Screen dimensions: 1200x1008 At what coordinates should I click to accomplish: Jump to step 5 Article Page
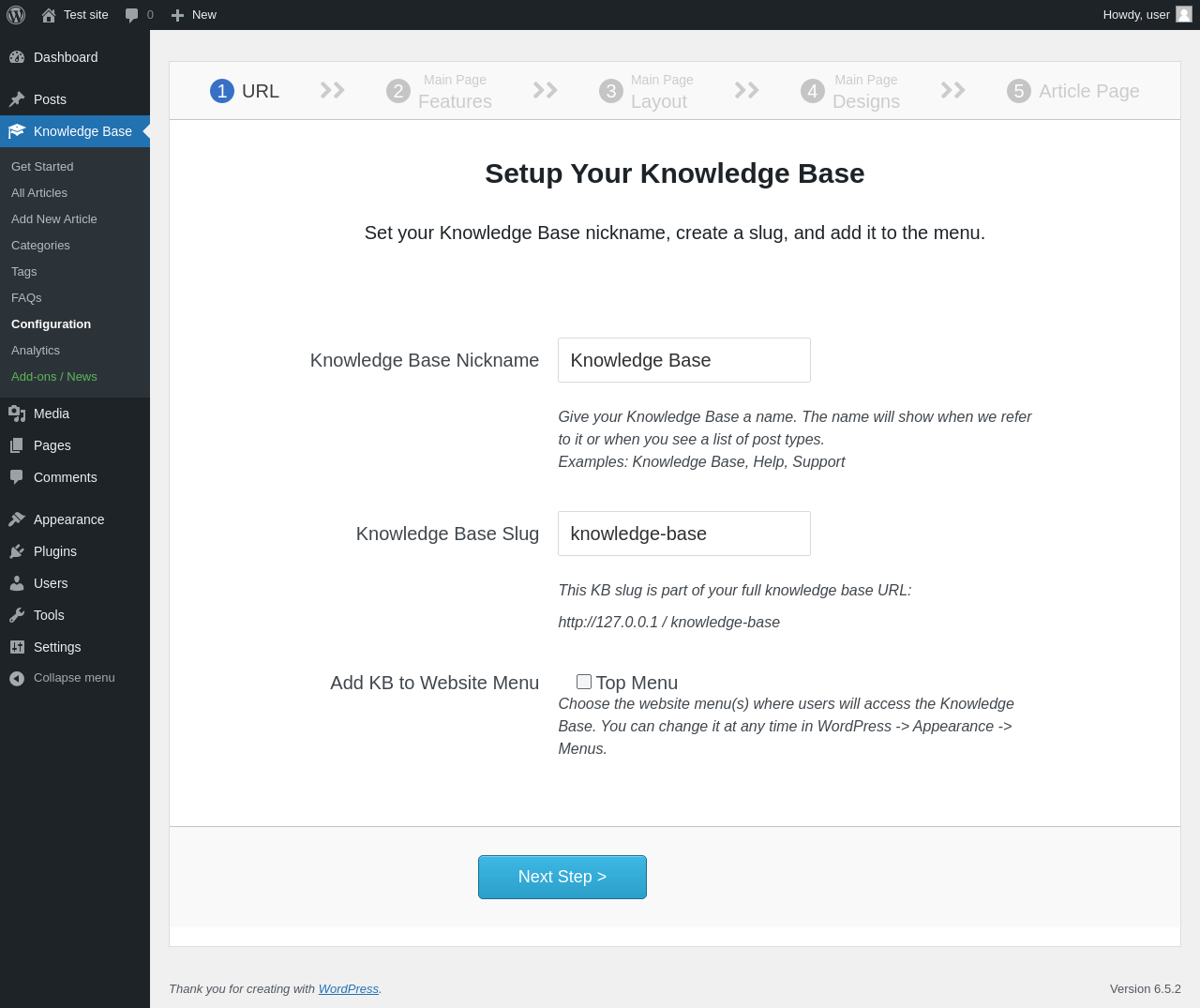click(x=1072, y=91)
